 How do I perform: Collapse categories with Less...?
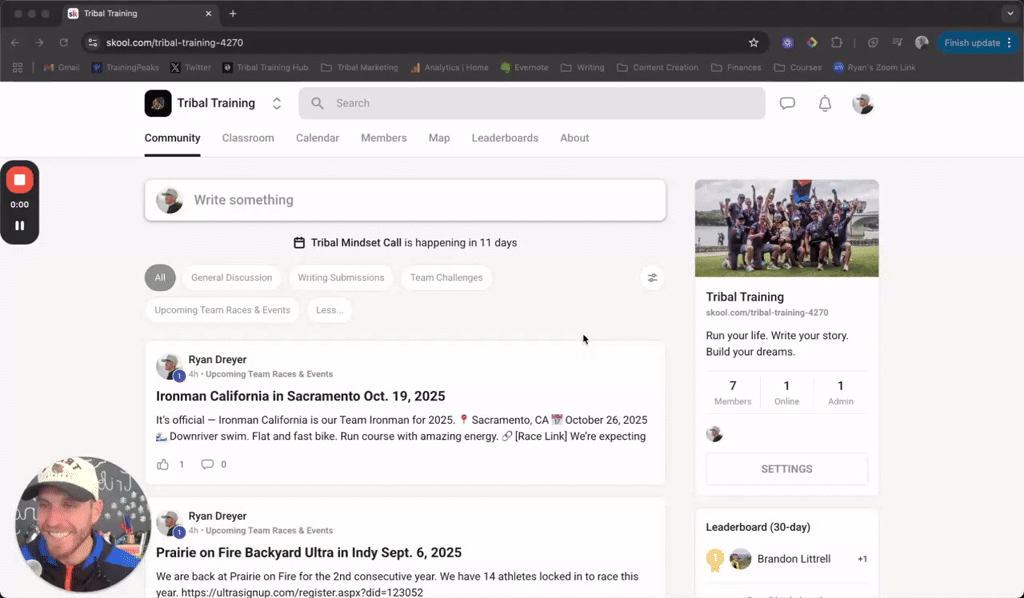(x=329, y=310)
